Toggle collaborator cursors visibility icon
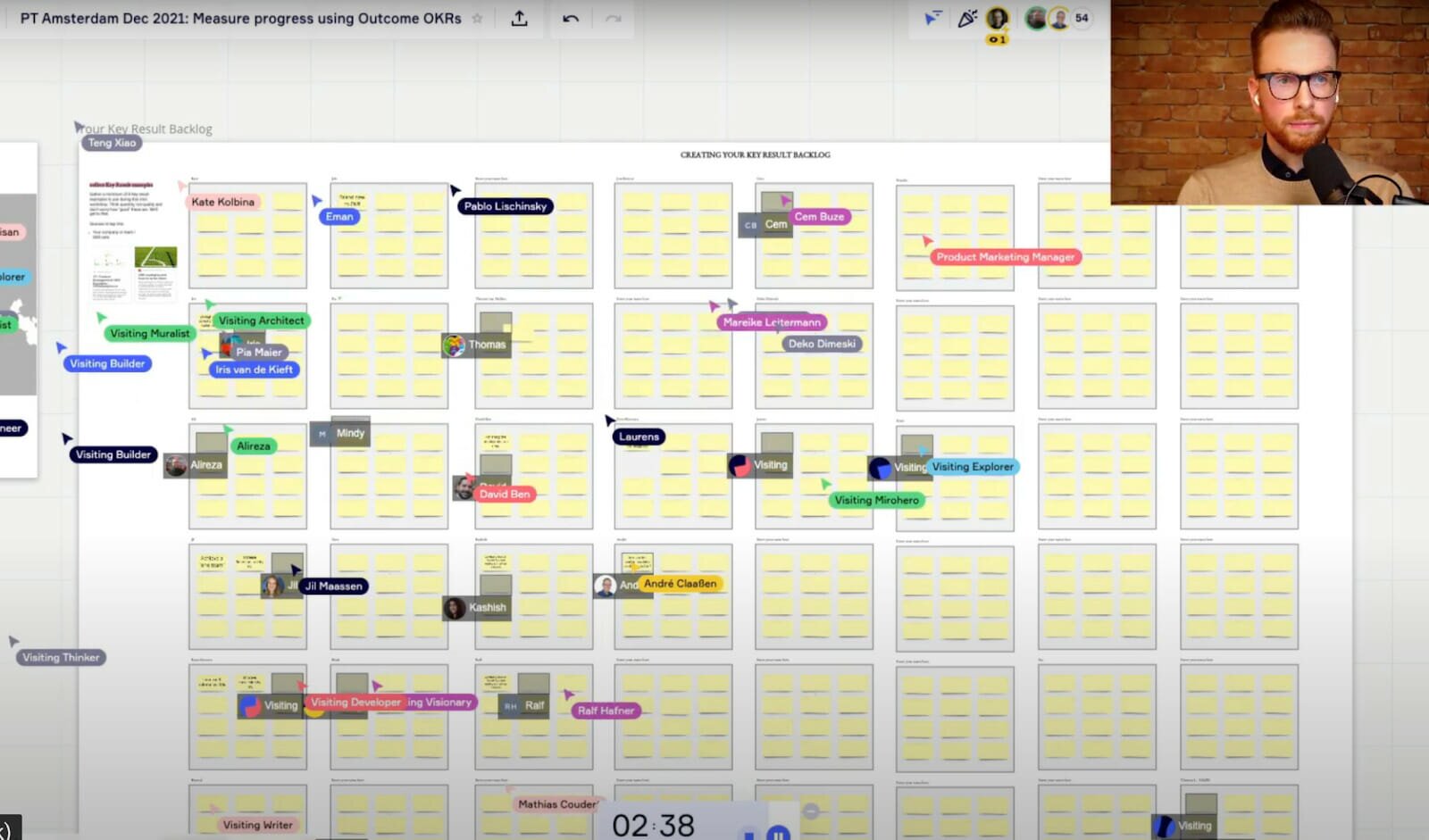The width and height of the screenshot is (1429, 840). [932, 19]
